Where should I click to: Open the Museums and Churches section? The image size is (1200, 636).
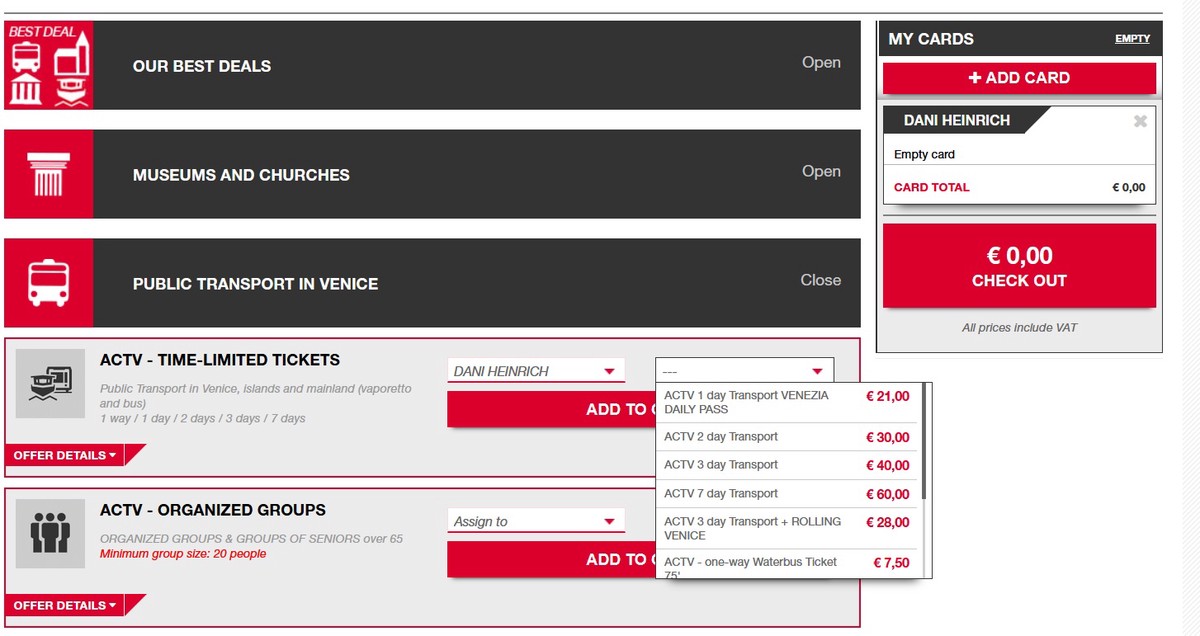pyautogui.click(x=820, y=171)
